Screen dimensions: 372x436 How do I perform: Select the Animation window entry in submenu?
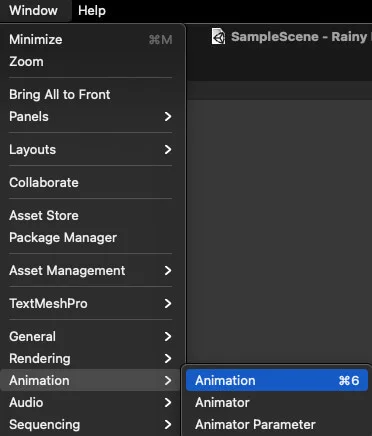pos(277,380)
